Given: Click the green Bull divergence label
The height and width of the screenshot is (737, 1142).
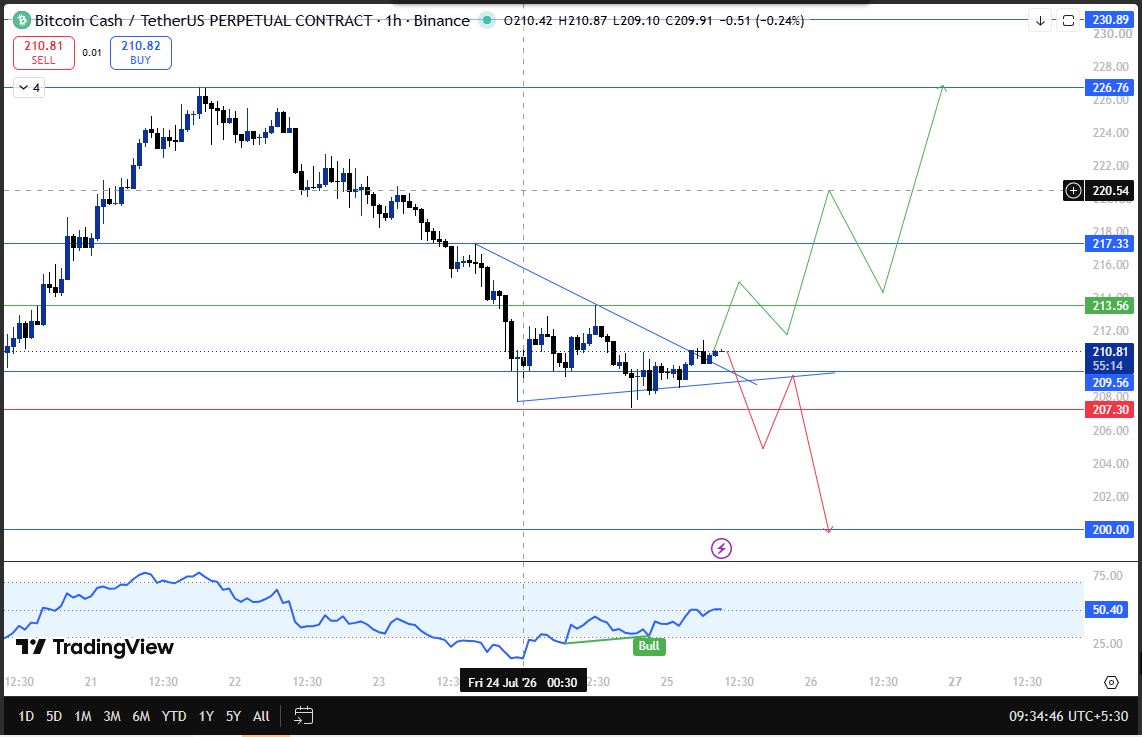Looking at the screenshot, I should click(x=649, y=646).
